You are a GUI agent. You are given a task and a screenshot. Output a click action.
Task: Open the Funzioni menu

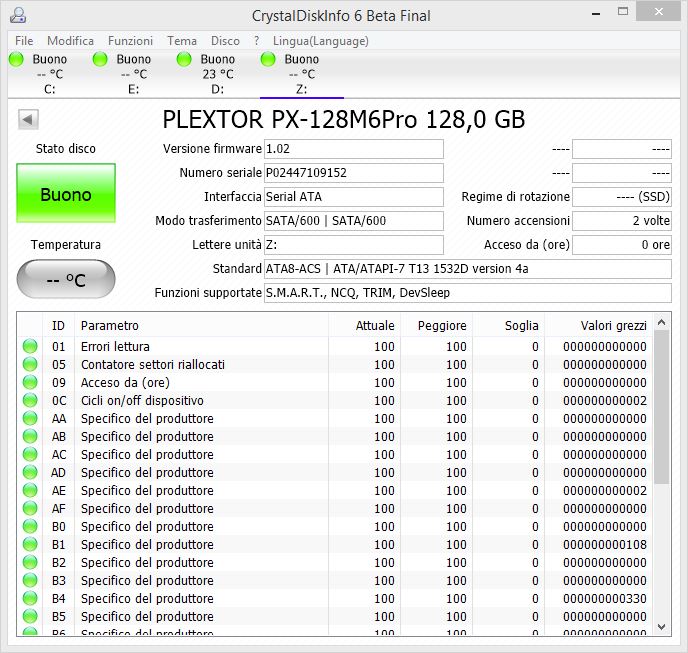tap(130, 41)
